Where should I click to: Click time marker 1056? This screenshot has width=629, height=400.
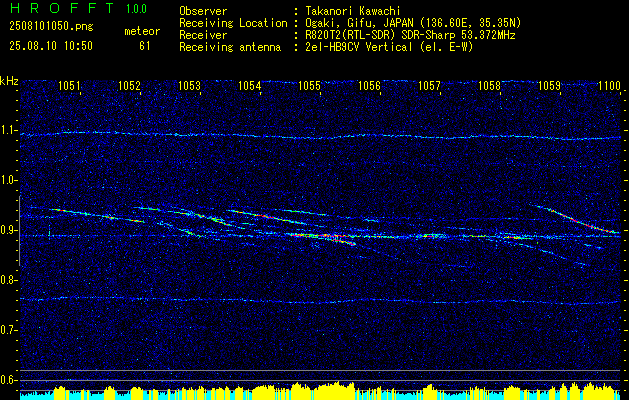pos(369,86)
